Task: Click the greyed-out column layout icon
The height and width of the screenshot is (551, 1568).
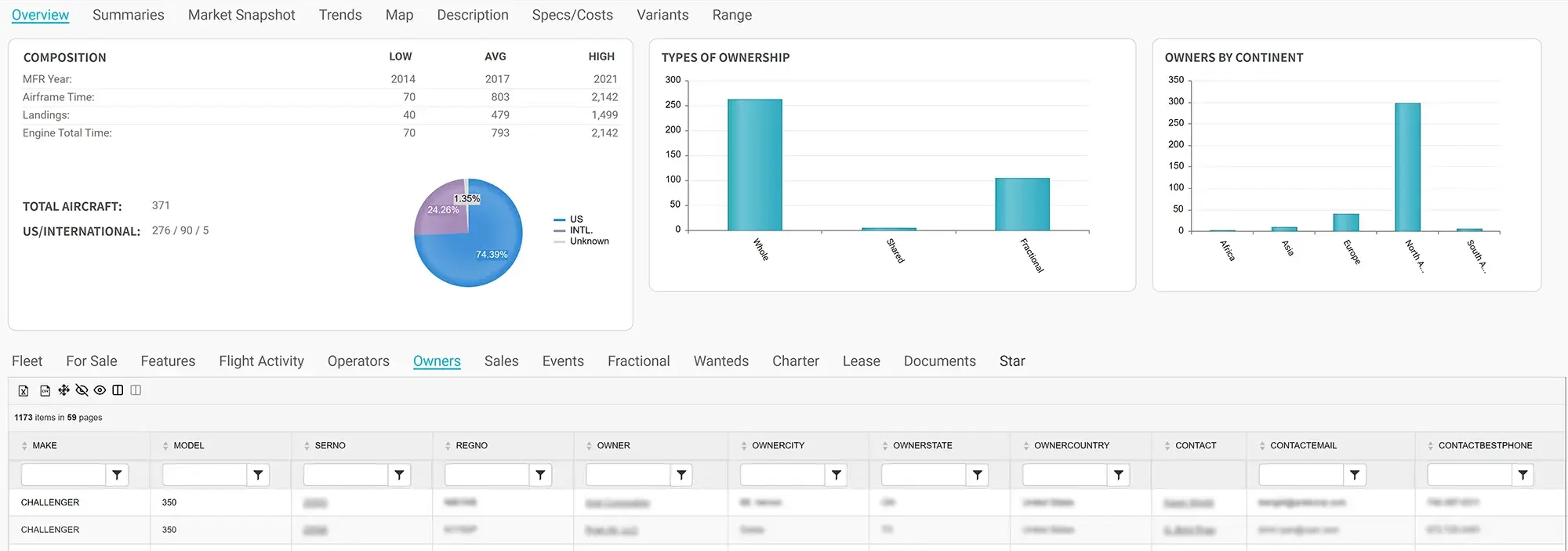Action: 136,390
